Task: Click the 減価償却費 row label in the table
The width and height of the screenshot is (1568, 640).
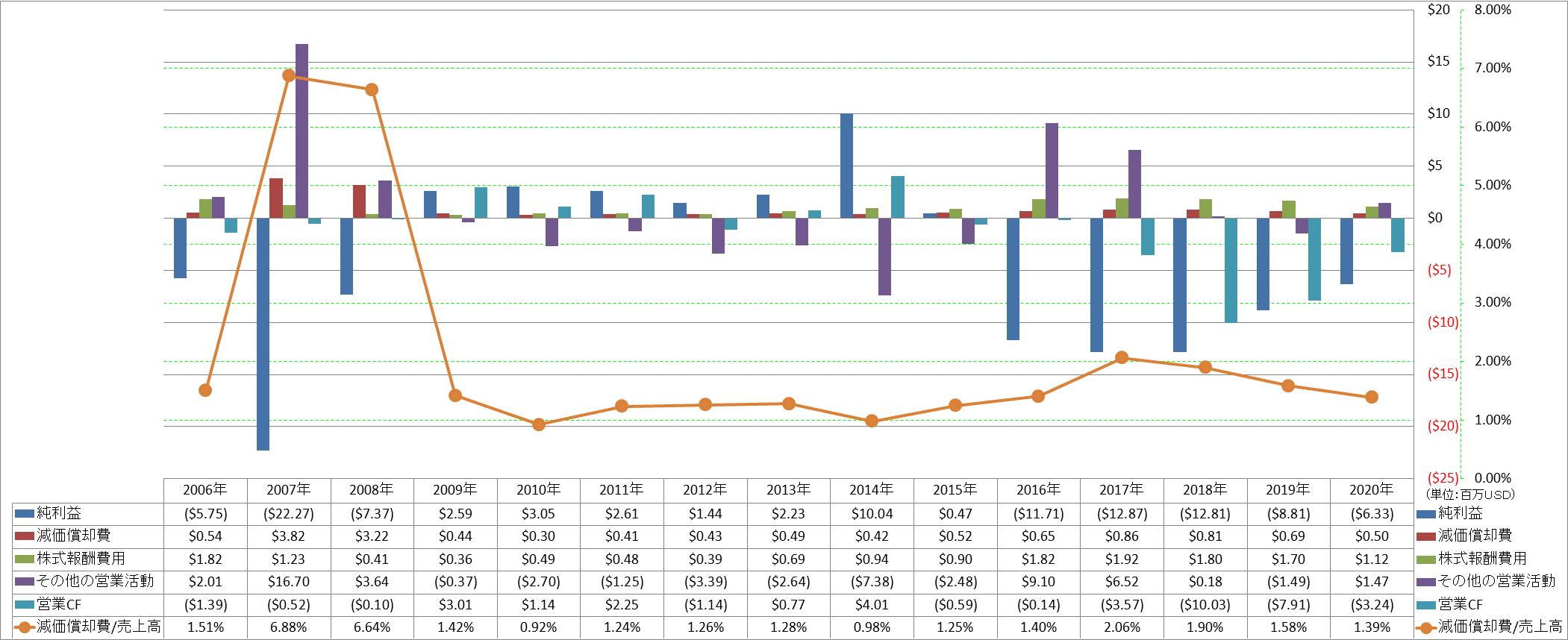Action: (x=74, y=536)
